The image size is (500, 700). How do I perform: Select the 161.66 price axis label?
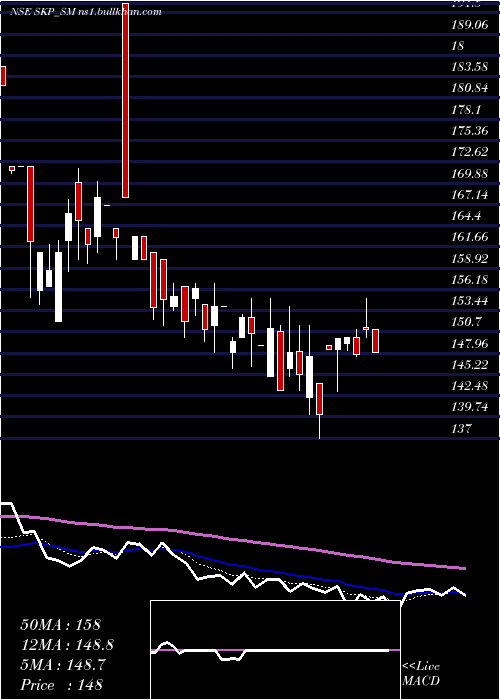(470, 237)
